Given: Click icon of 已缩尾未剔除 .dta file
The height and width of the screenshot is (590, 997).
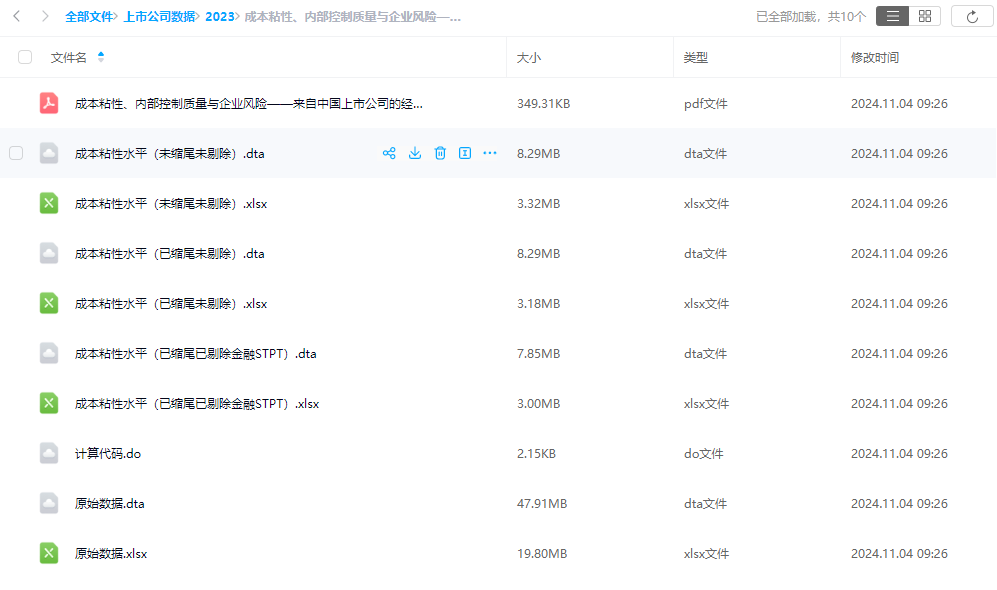Looking at the screenshot, I should [49, 253].
